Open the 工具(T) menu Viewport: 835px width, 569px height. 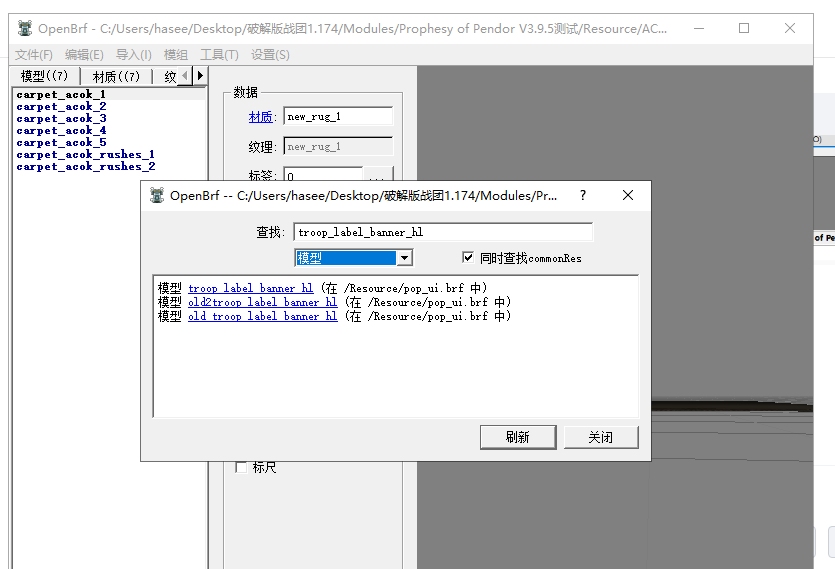(x=219, y=55)
